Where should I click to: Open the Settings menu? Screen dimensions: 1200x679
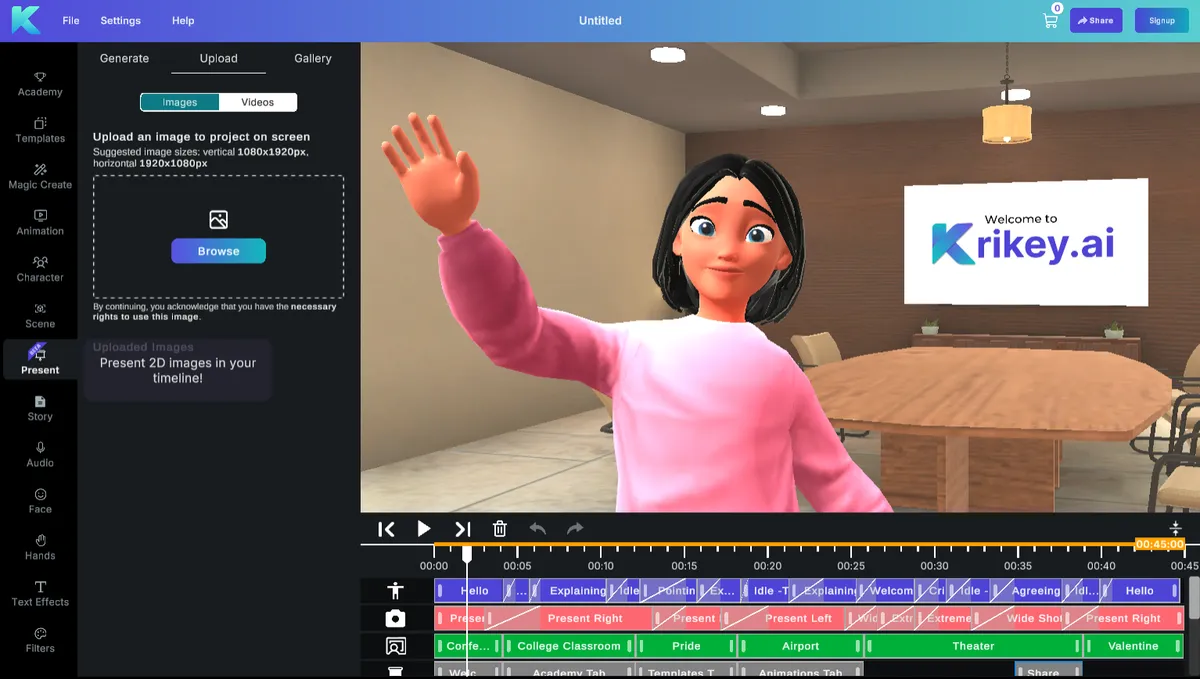point(121,21)
